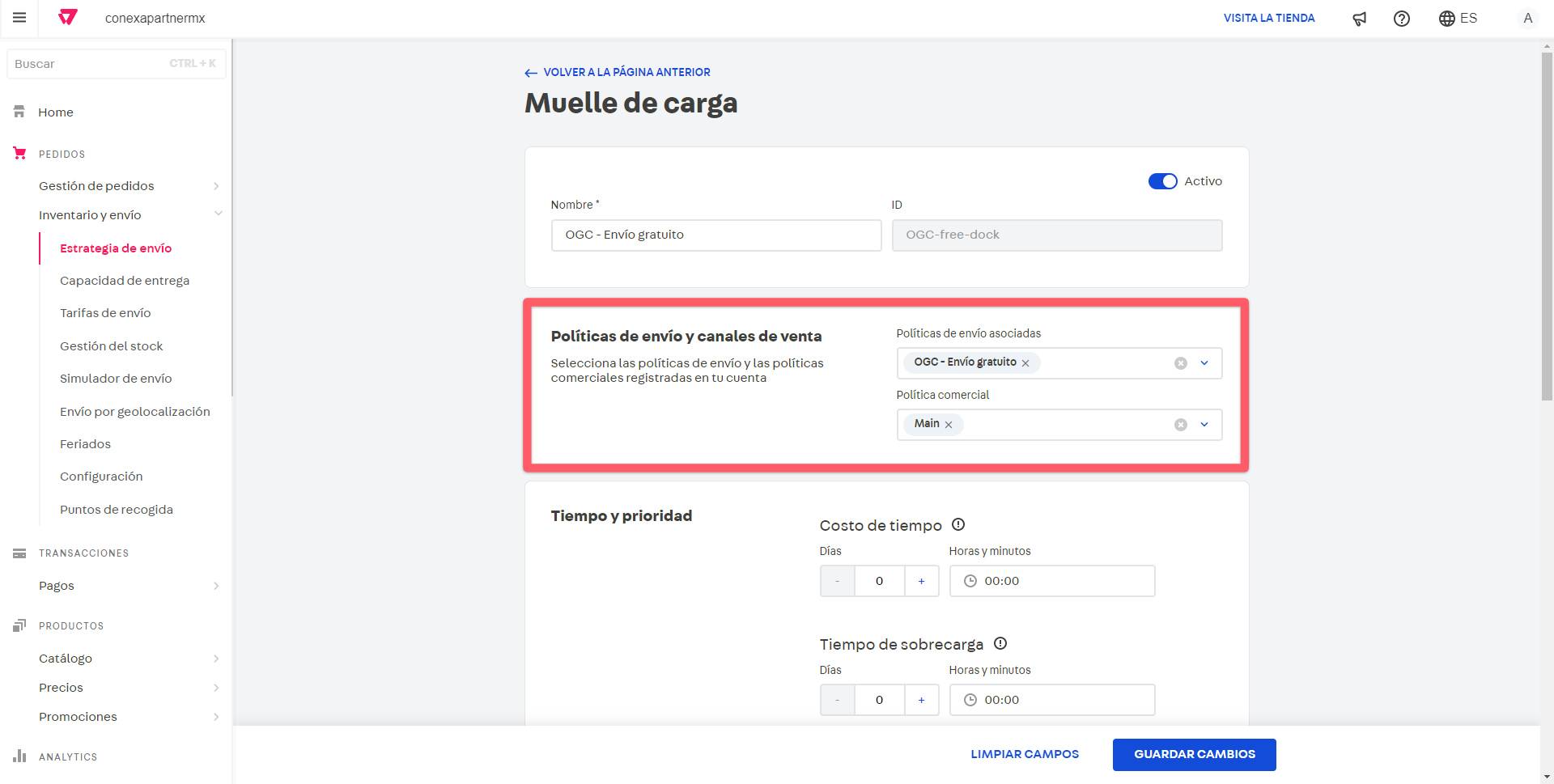
Task: Increase Costo de tiempo days with plus
Action: pyautogui.click(x=921, y=581)
